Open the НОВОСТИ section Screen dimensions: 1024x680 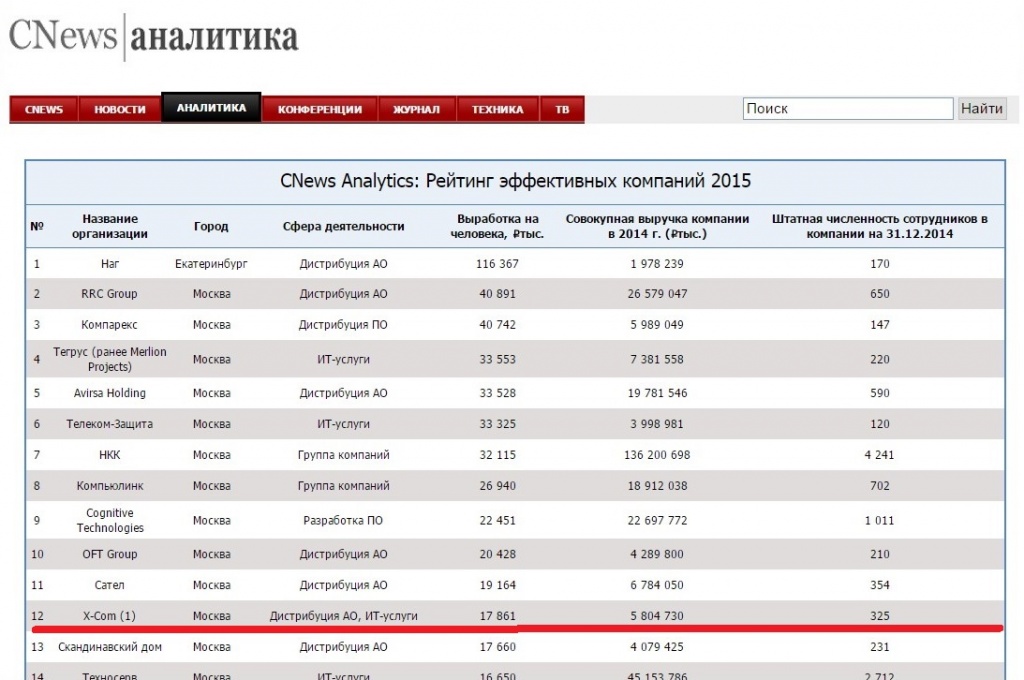pos(120,109)
